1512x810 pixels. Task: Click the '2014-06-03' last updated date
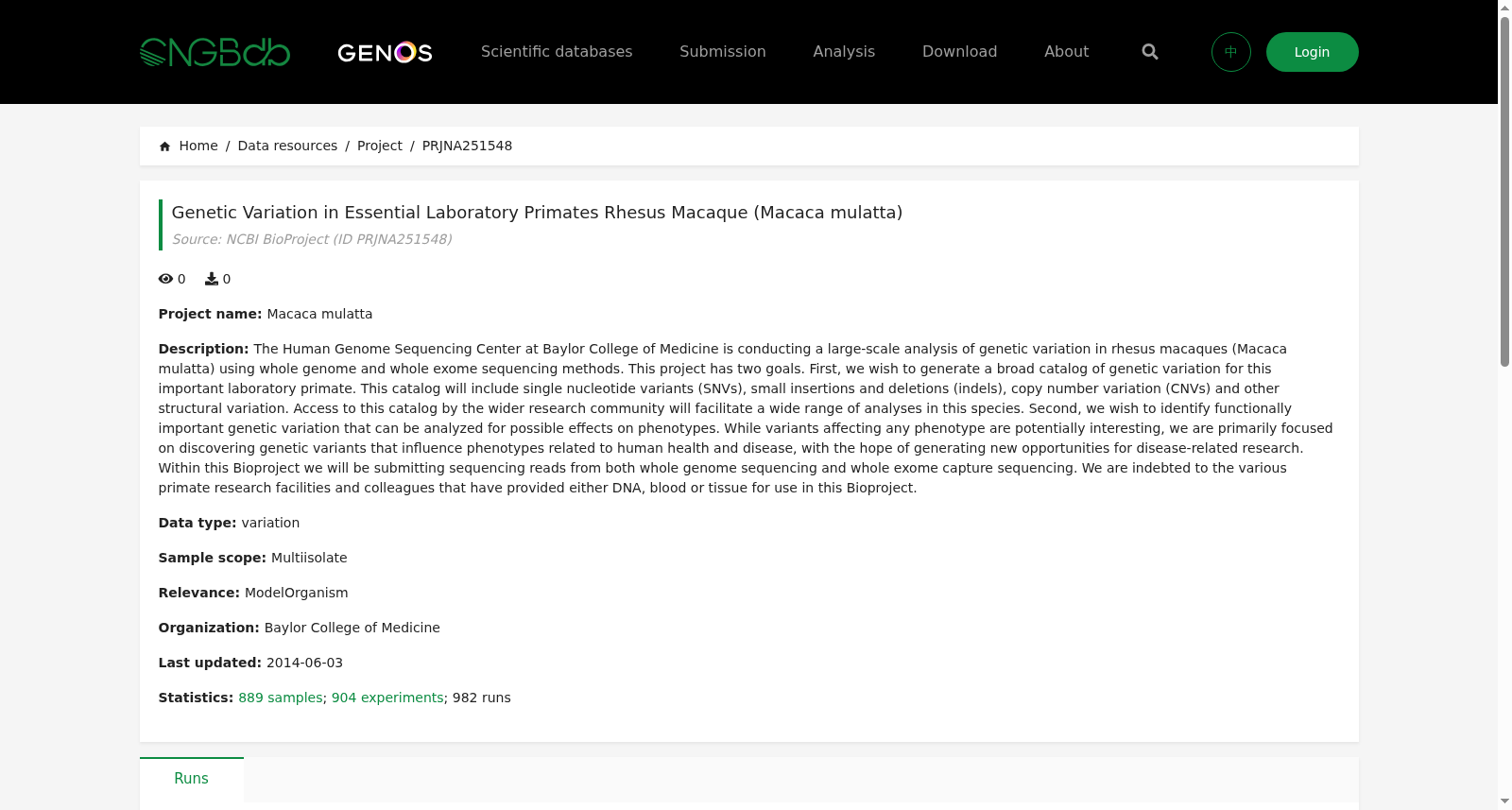point(304,663)
